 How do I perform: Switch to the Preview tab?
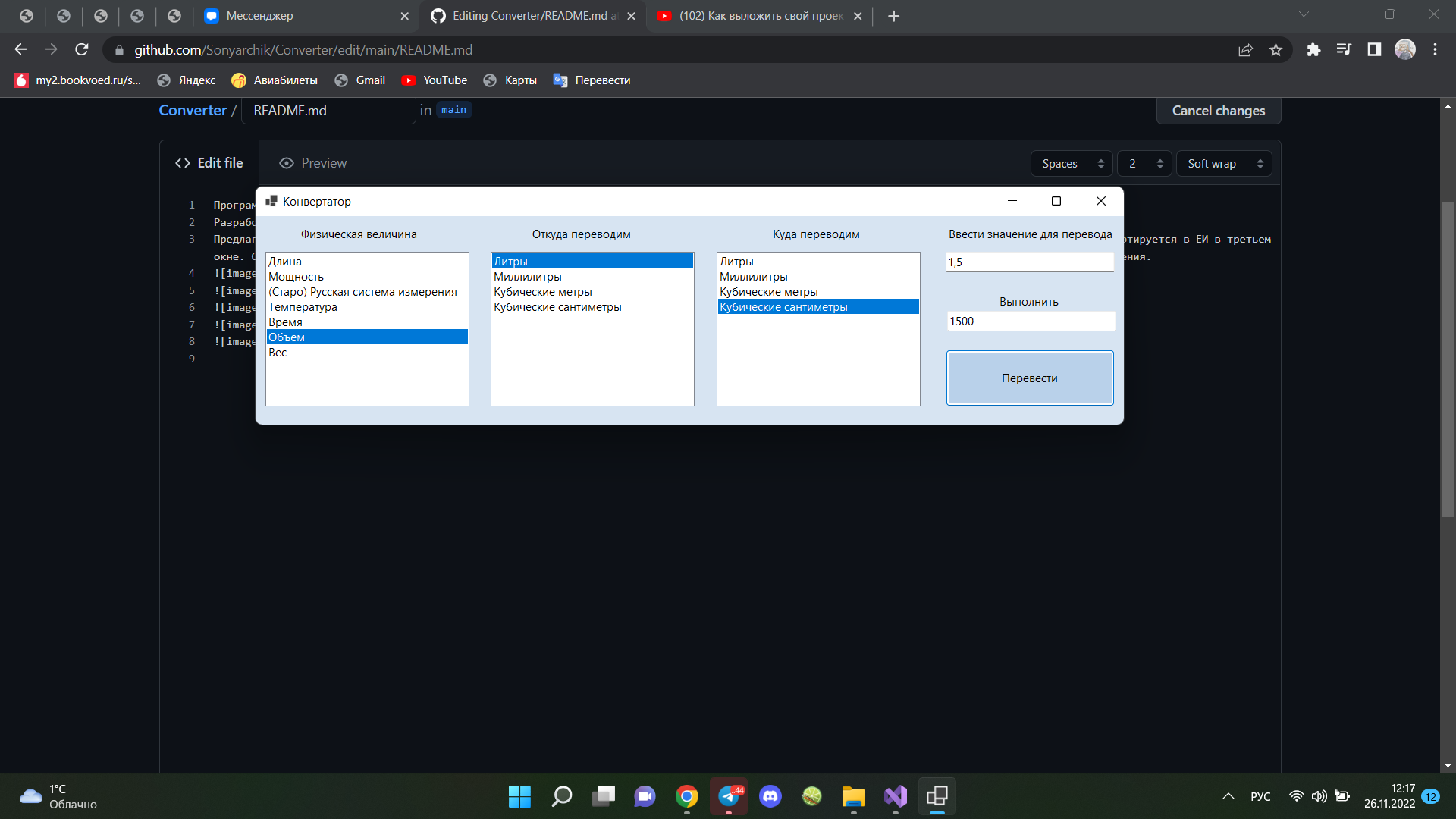[312, 162]
